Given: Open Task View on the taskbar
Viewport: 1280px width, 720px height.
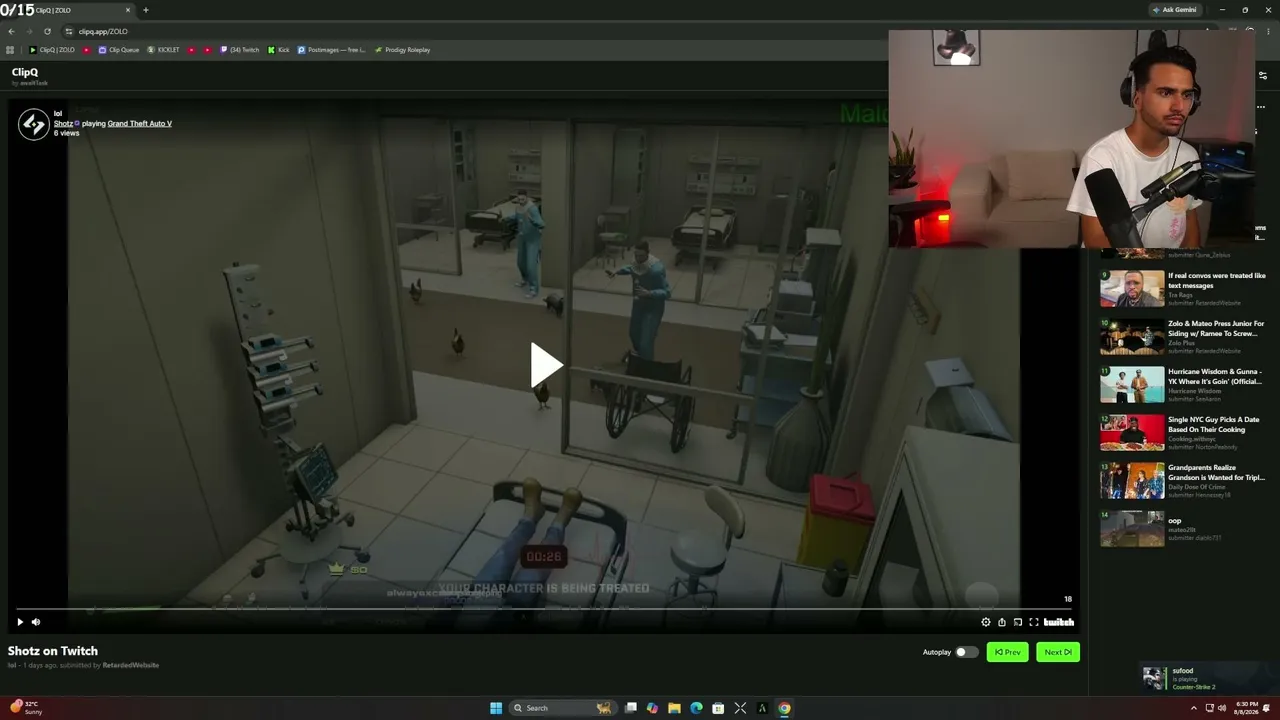Looking at the screenshot, I should point(631,708).
